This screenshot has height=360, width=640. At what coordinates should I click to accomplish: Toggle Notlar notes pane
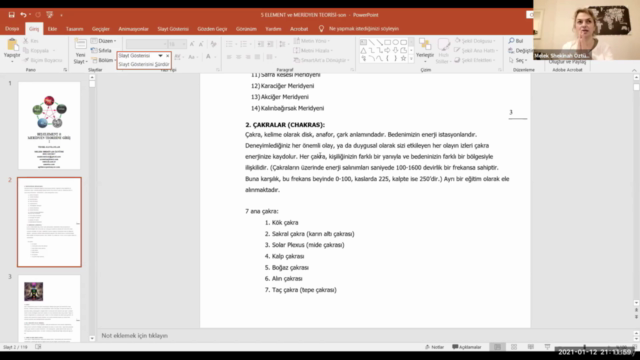coord(434,347)
